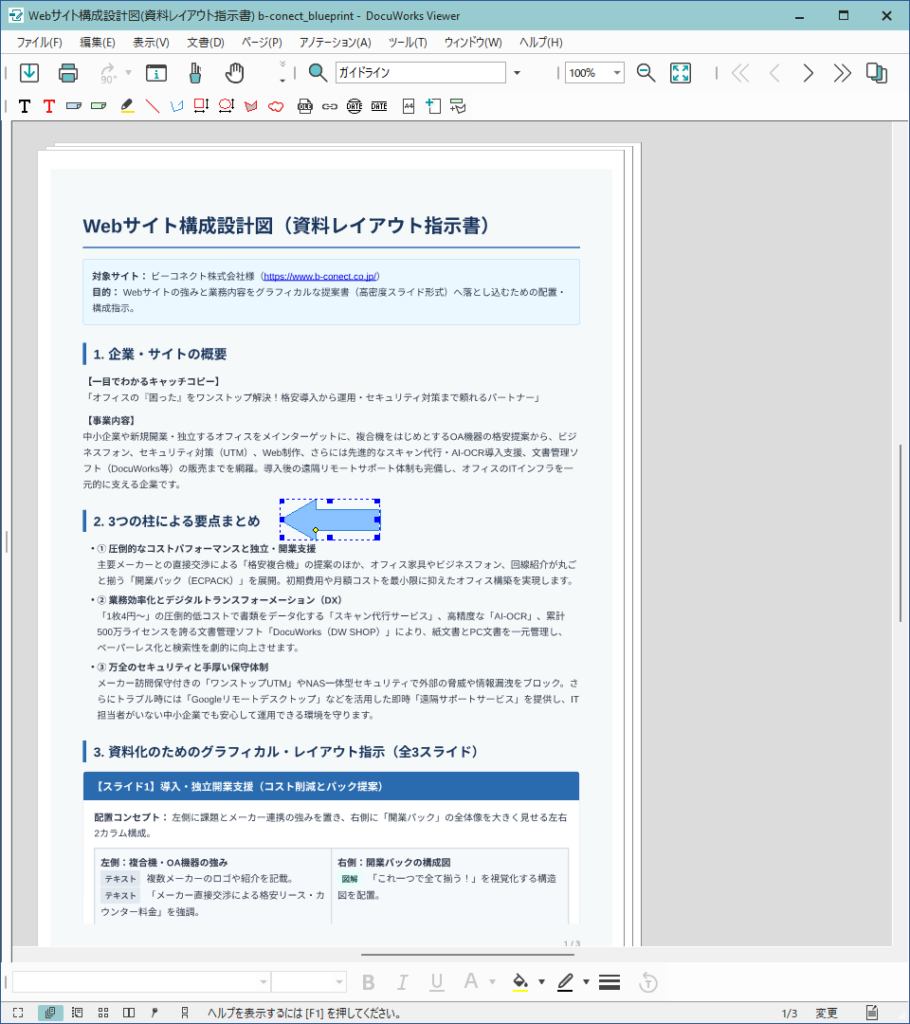Open the アノテーション(A) menu

pyautogui.click(x=335, y=42)
